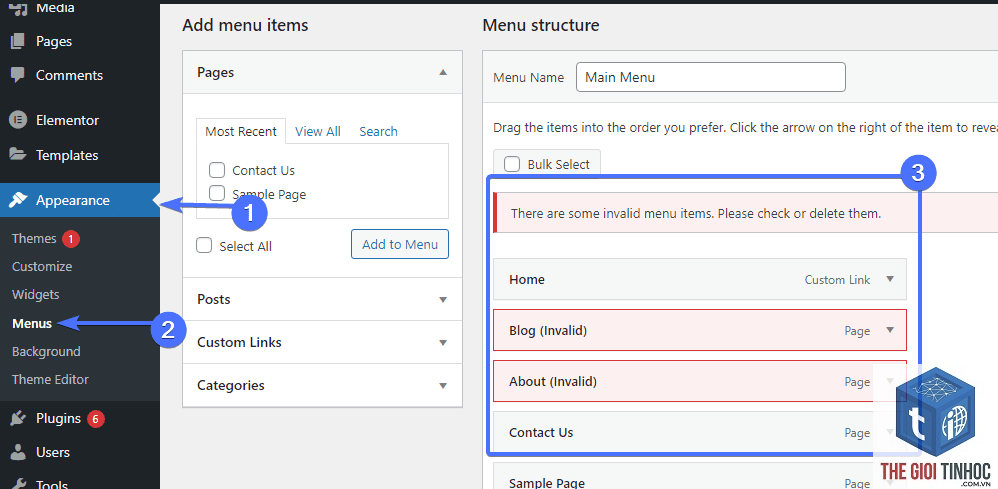Collapse the Pages accordion panel
The image size is (998, 489).
pos(443,73)
